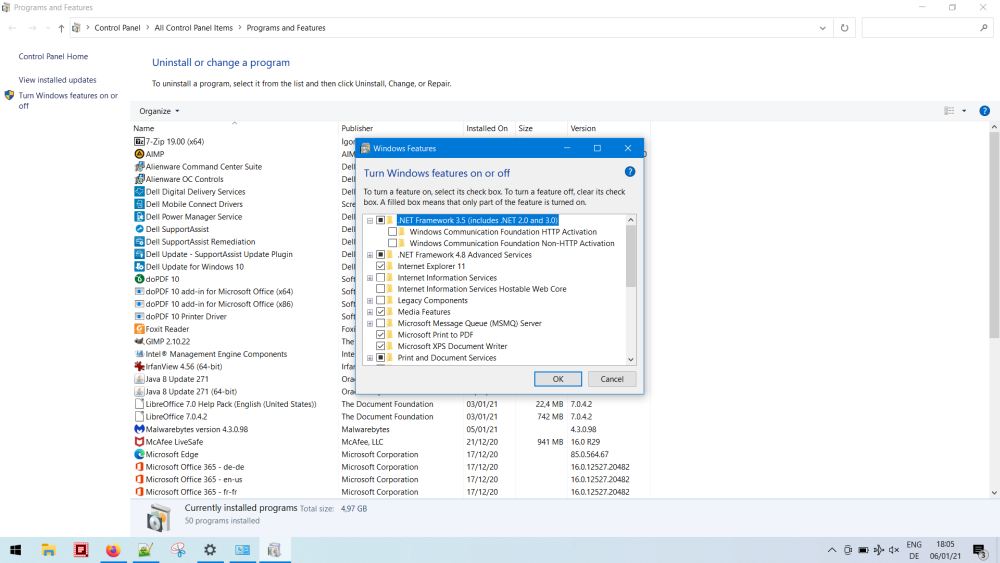1000x563 pixels.
Task: Expand Microsoft Message Queue (MSMQ) Server
Action: [370, 323]
